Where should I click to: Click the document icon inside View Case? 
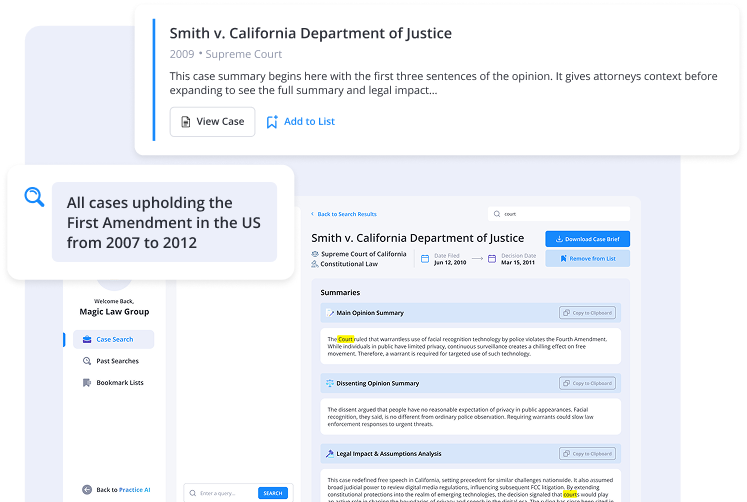pos(186,122)
